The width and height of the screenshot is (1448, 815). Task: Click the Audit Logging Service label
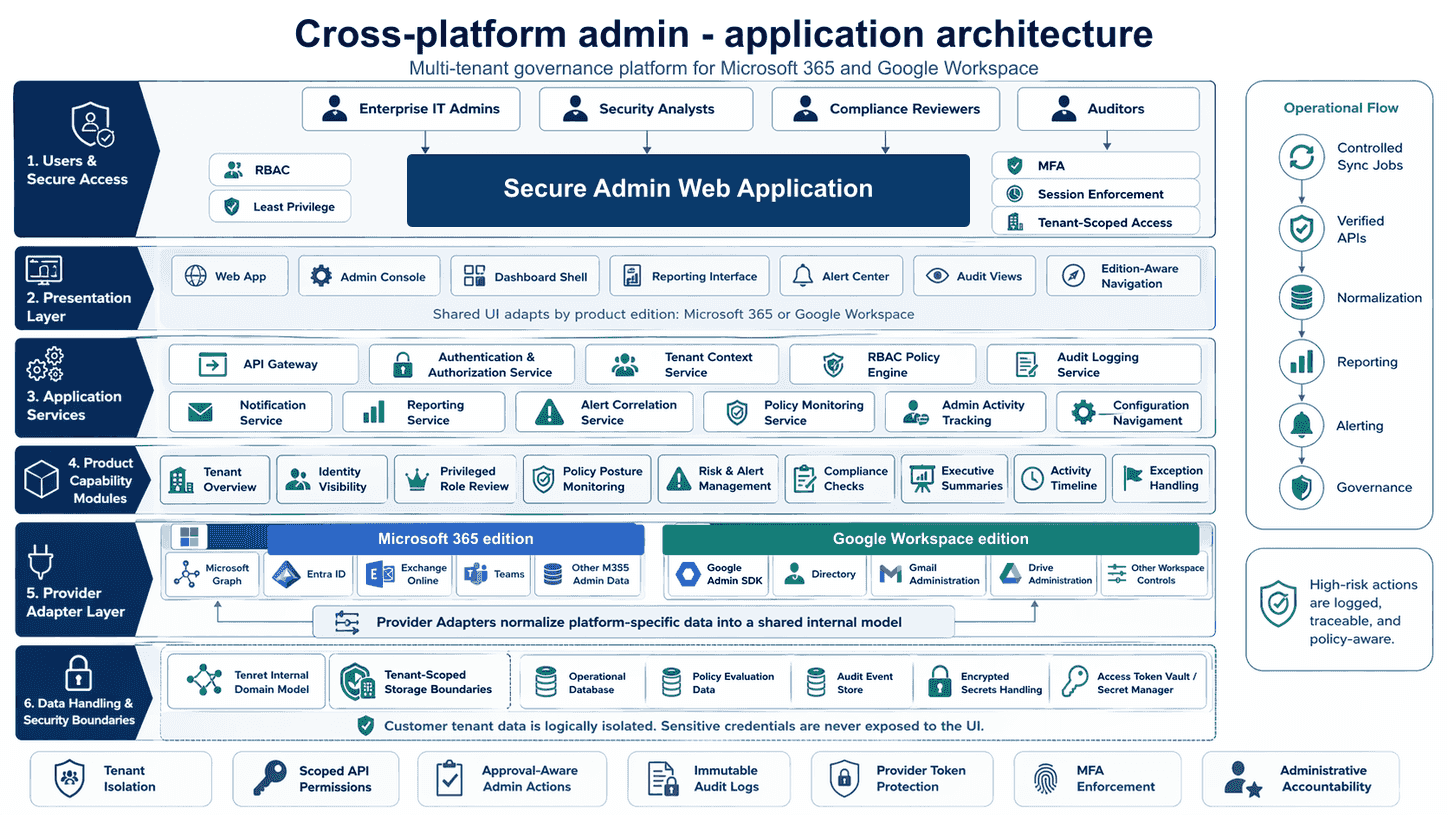(1097, 364)
